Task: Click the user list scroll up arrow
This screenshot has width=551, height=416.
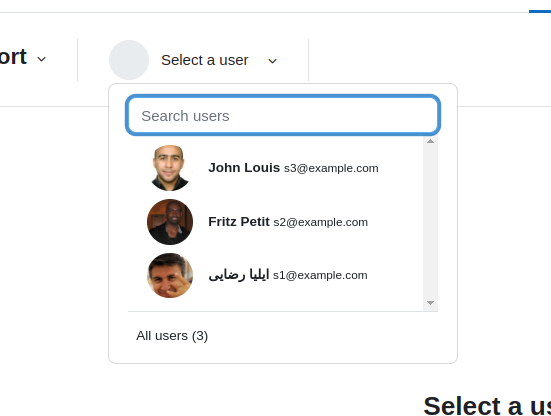Action: click(x=430, y=141)
